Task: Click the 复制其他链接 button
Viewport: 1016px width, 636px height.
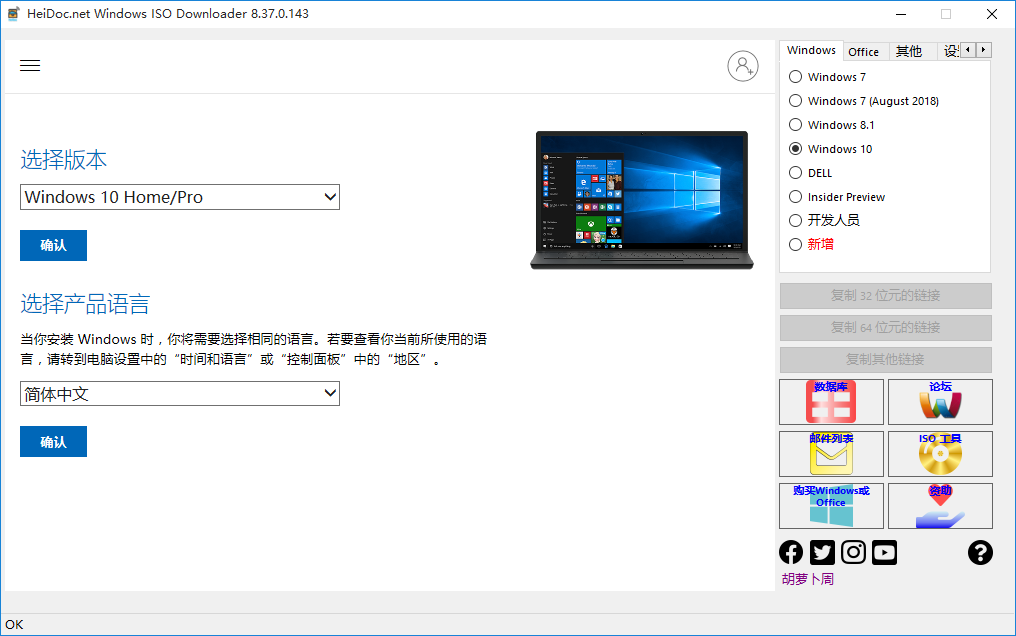Action: [886, 359]
